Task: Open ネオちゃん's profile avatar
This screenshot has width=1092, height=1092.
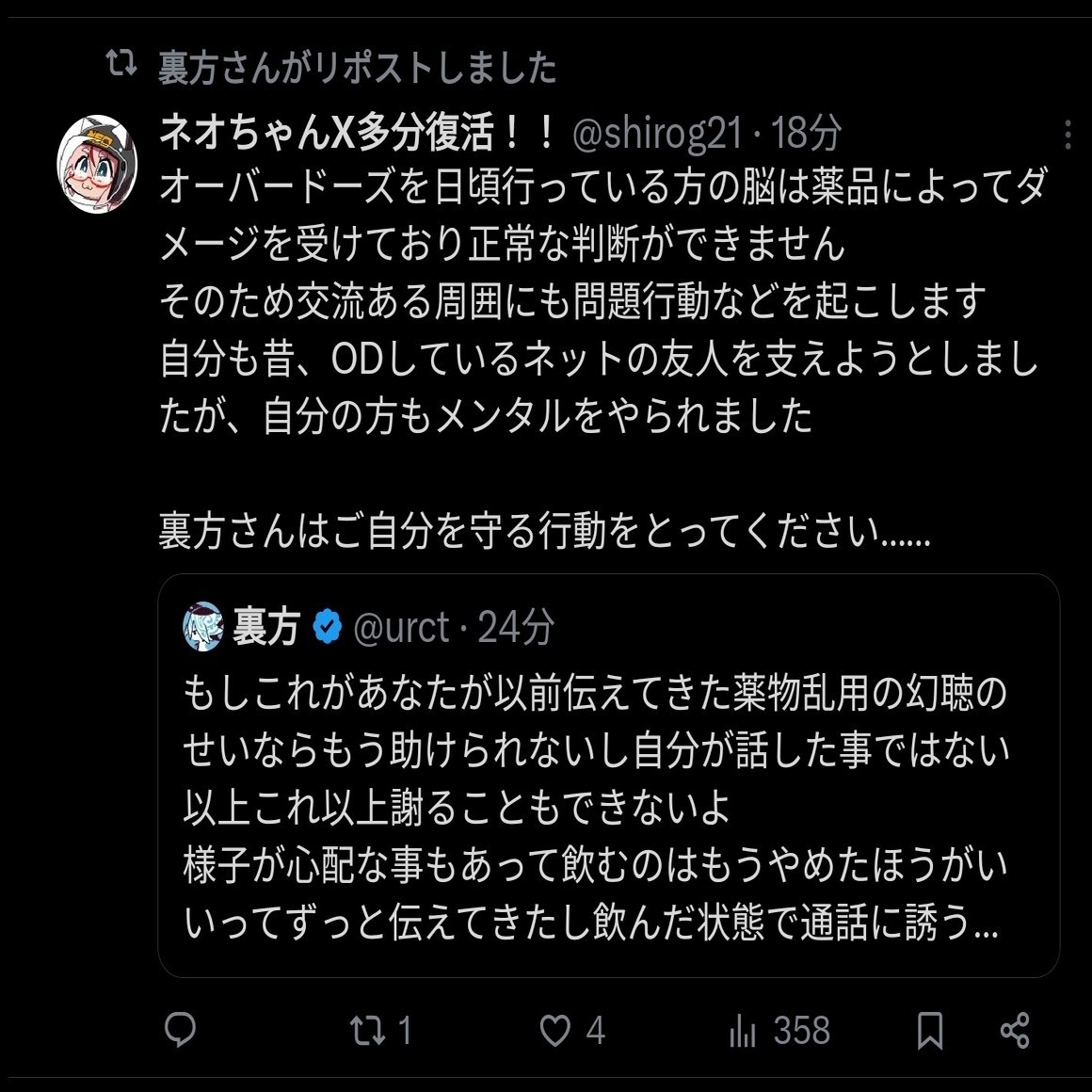Action: [x=98, y=164]
